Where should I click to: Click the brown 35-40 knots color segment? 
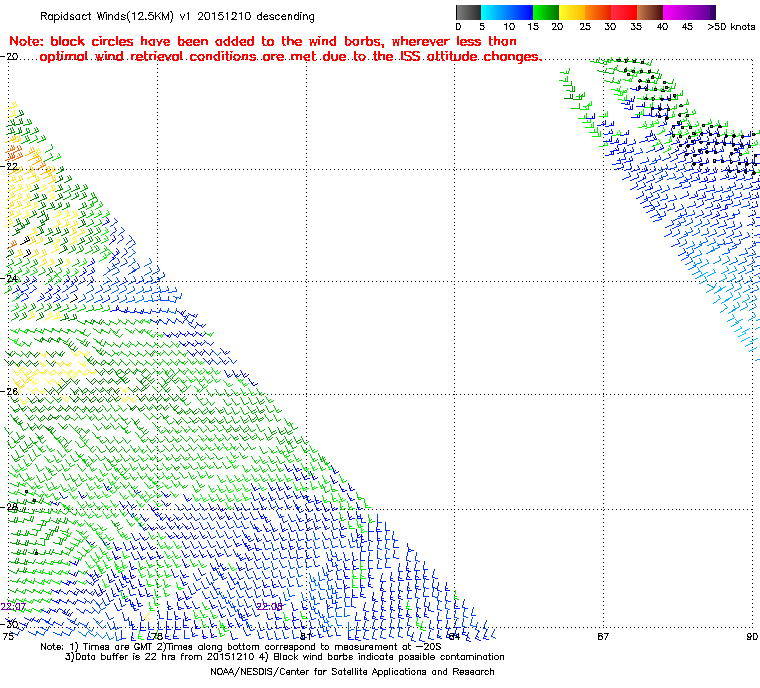pyautogui.click(x=650, y=12)
